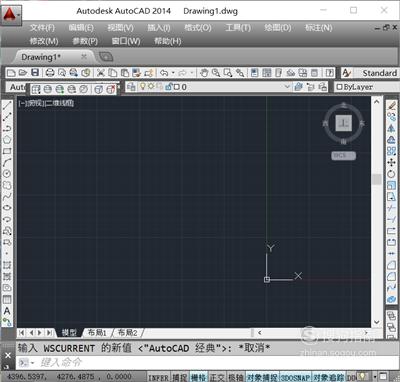The image size is (400, 382).
Task: Click the Undo arrow icon
Action: [164, 73]
